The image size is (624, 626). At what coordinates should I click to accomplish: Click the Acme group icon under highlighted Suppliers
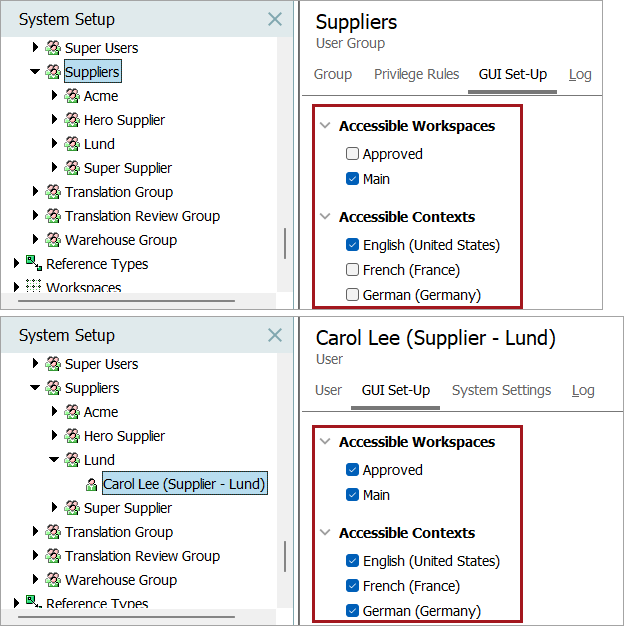(72, 96)
